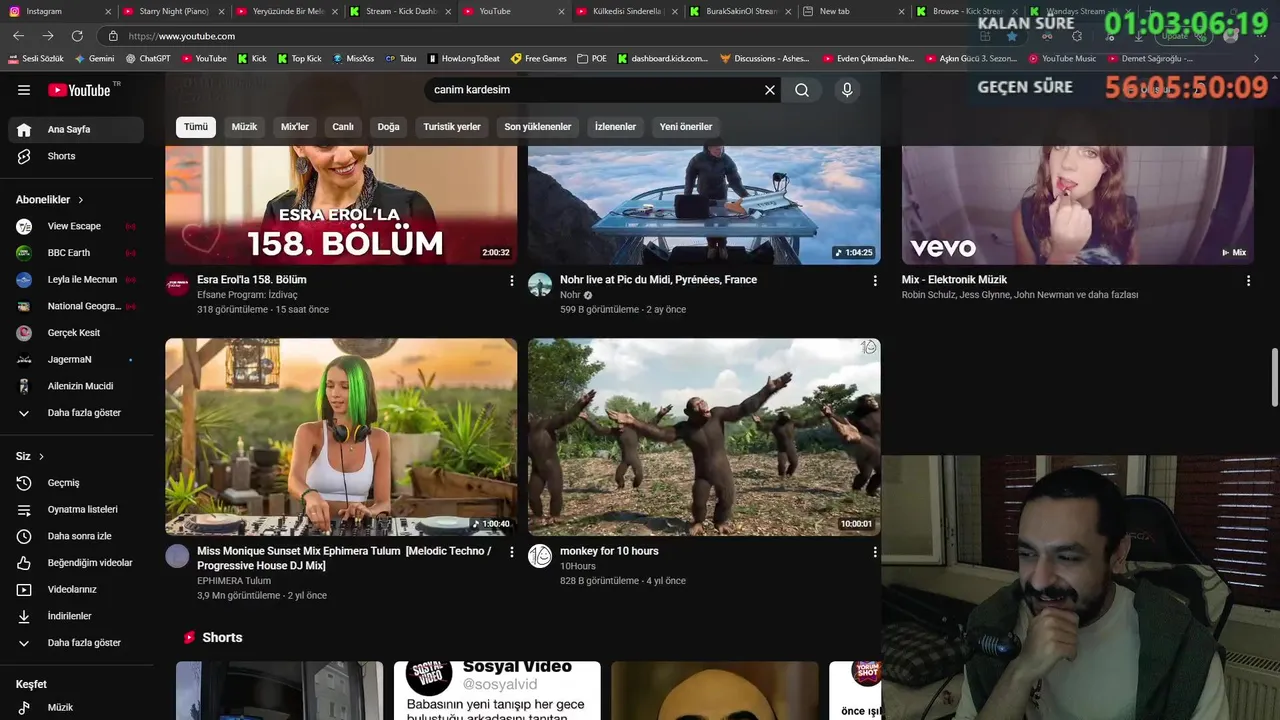1280x720 pixels.
Task: Switch to the Starry Night (Piano) tab
Action: [x=174, y=11]
